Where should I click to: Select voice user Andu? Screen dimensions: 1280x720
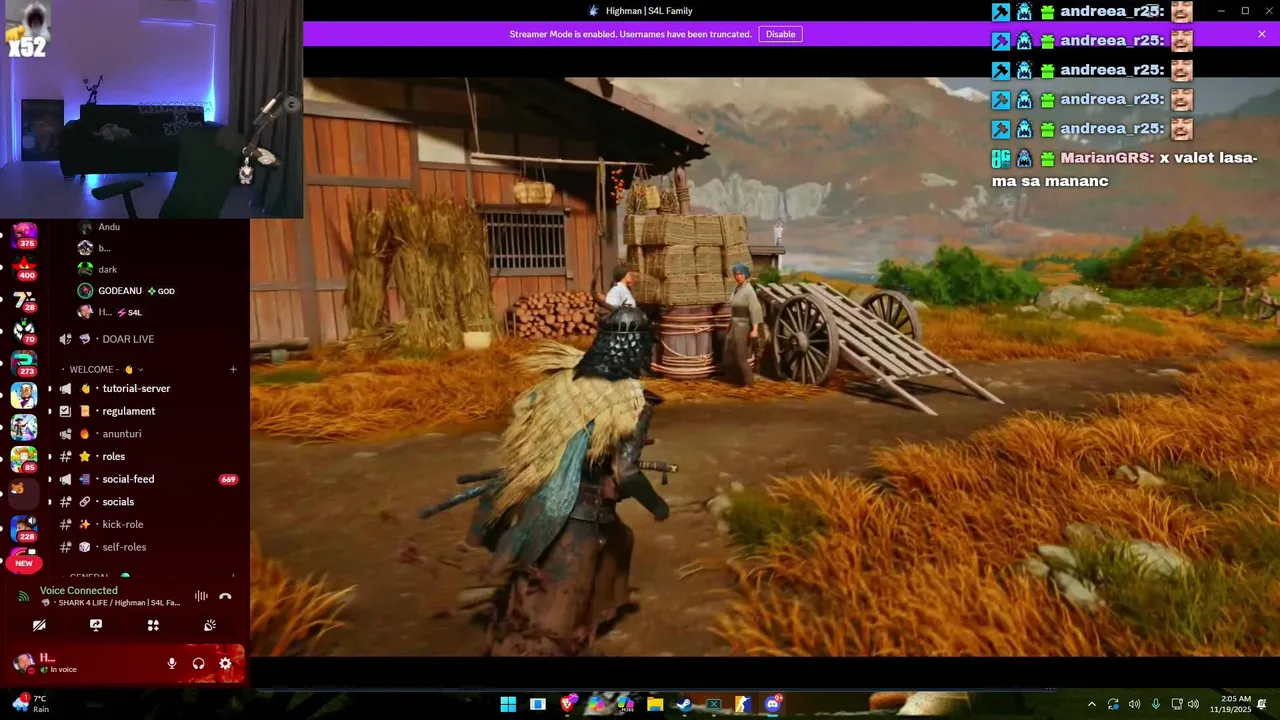coord(108,227)
